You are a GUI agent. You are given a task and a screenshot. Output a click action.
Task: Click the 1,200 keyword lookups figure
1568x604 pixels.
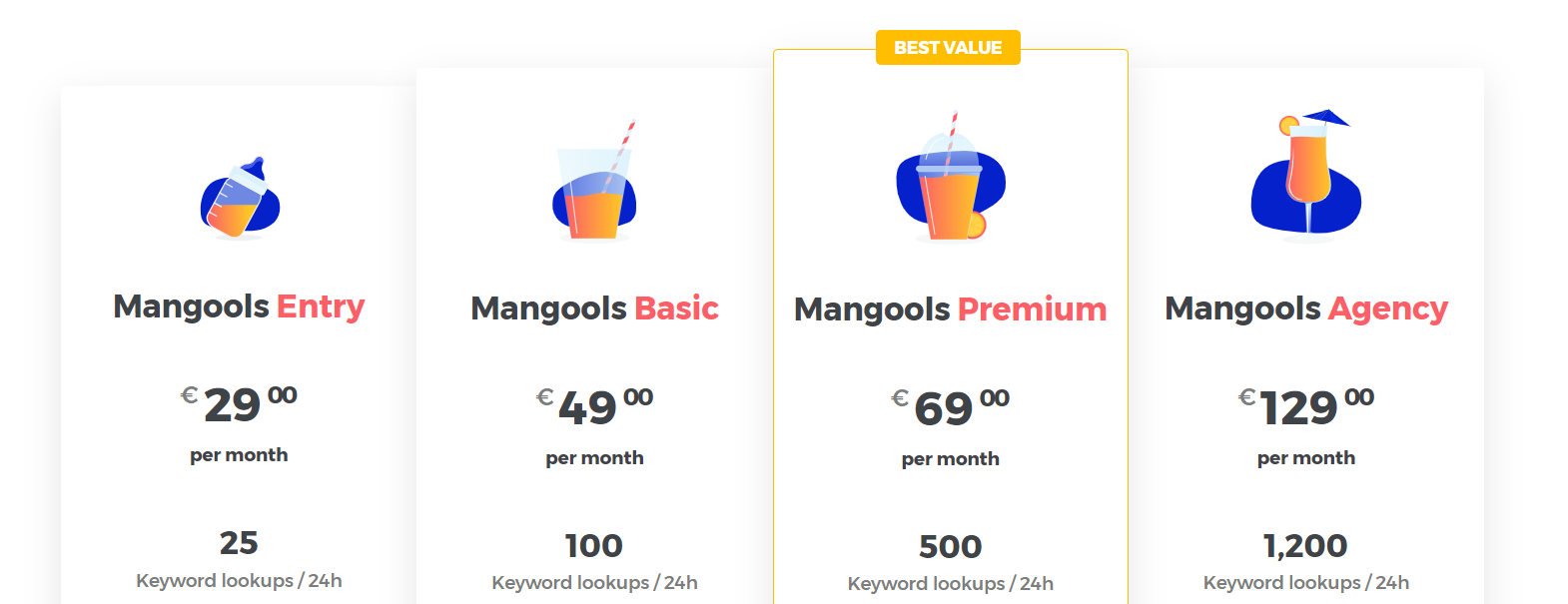click(x=1306, y=546)
